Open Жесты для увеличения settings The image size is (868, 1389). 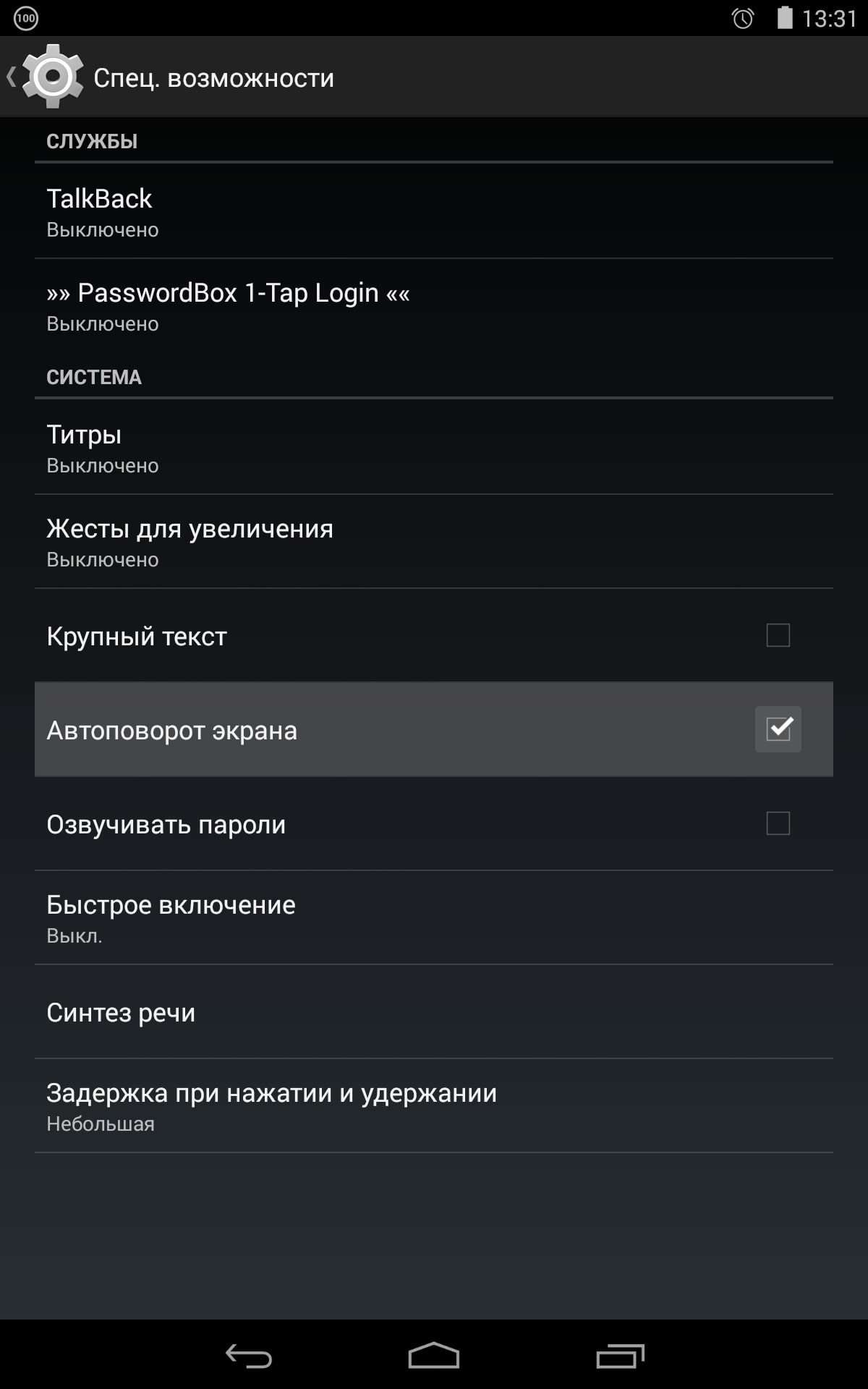pos(434,541)
